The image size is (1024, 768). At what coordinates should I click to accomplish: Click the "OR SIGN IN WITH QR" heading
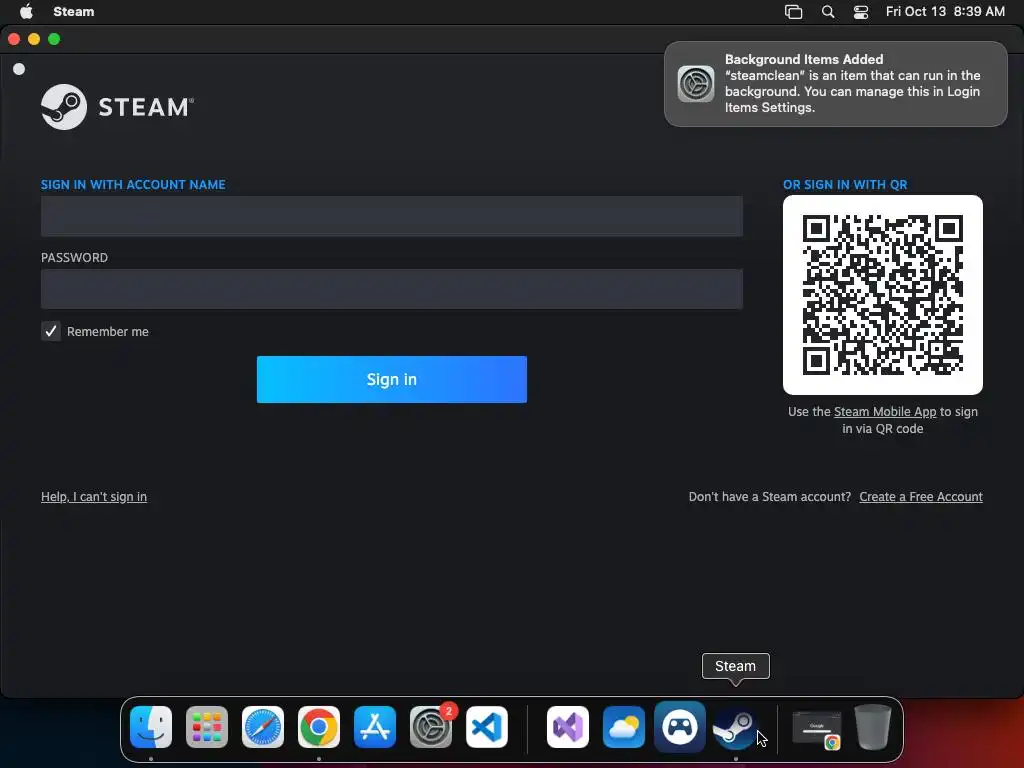845,185
